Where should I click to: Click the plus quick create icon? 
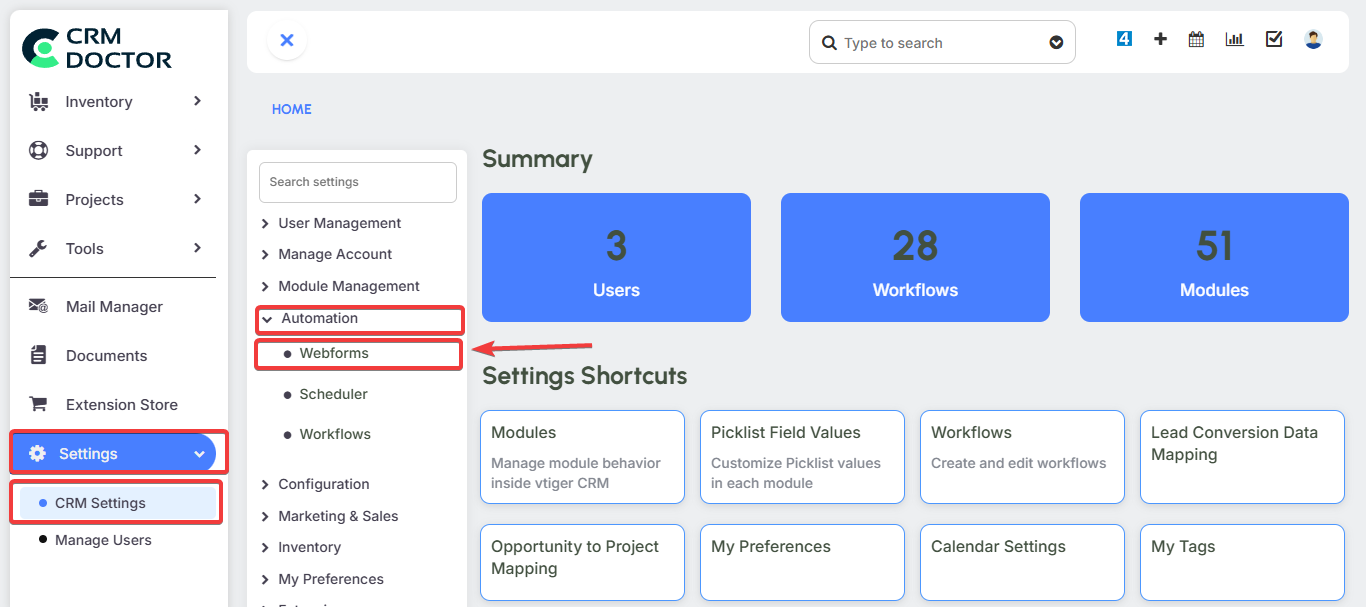click(1160, 39)
